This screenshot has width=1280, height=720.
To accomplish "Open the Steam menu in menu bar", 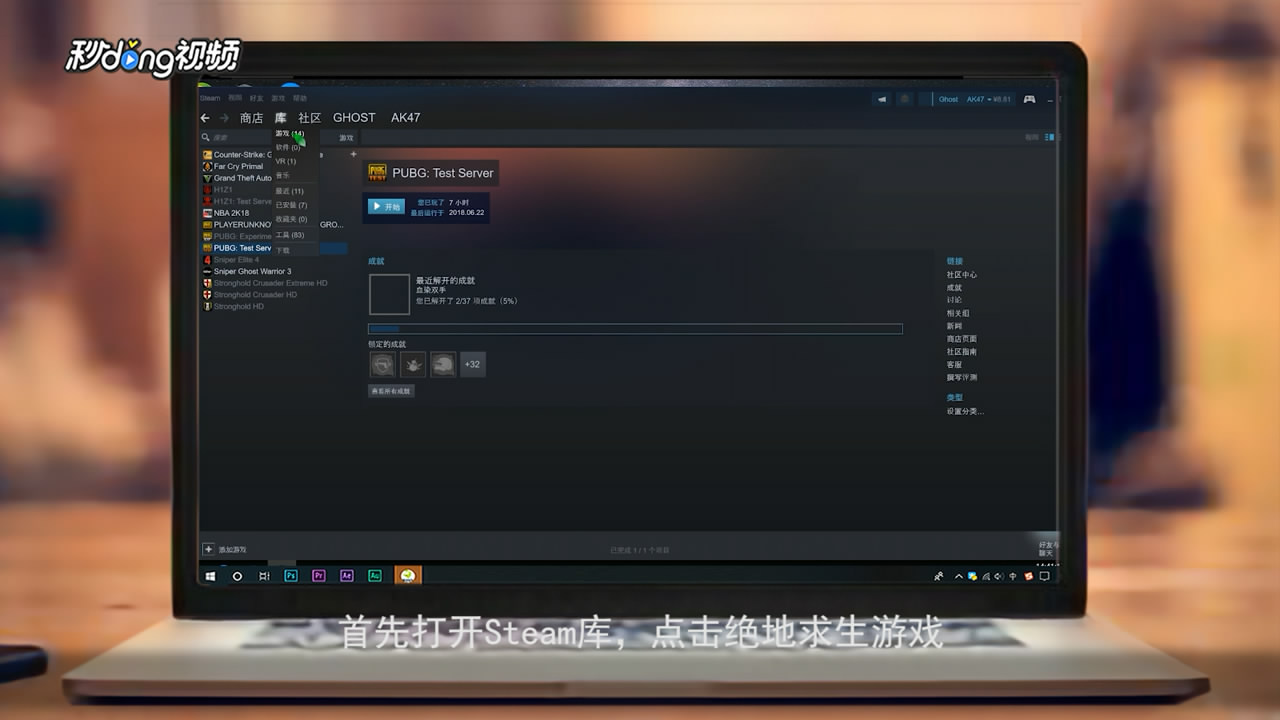I will click(210, 98).
